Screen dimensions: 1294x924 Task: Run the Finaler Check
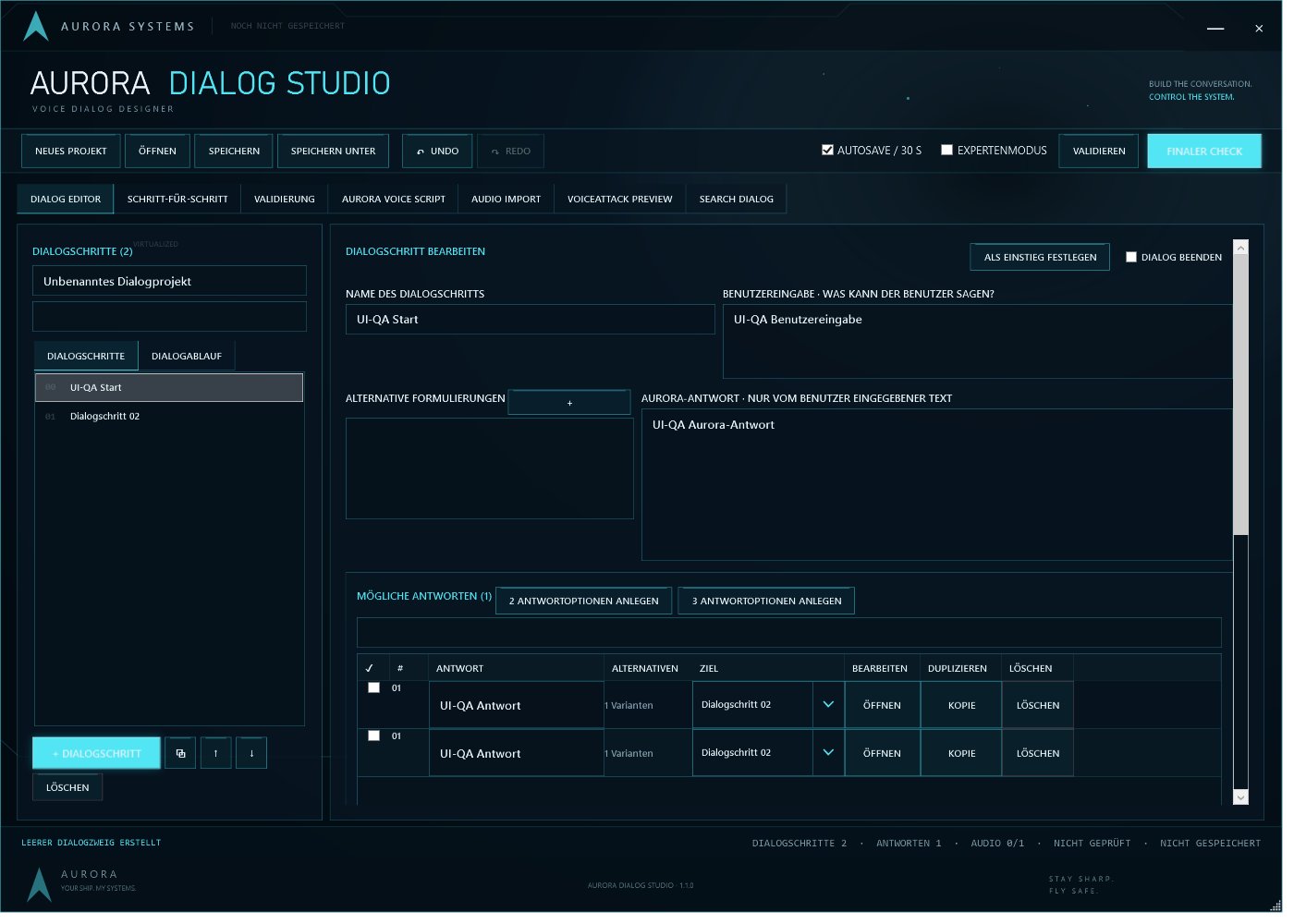[1204, 151]
